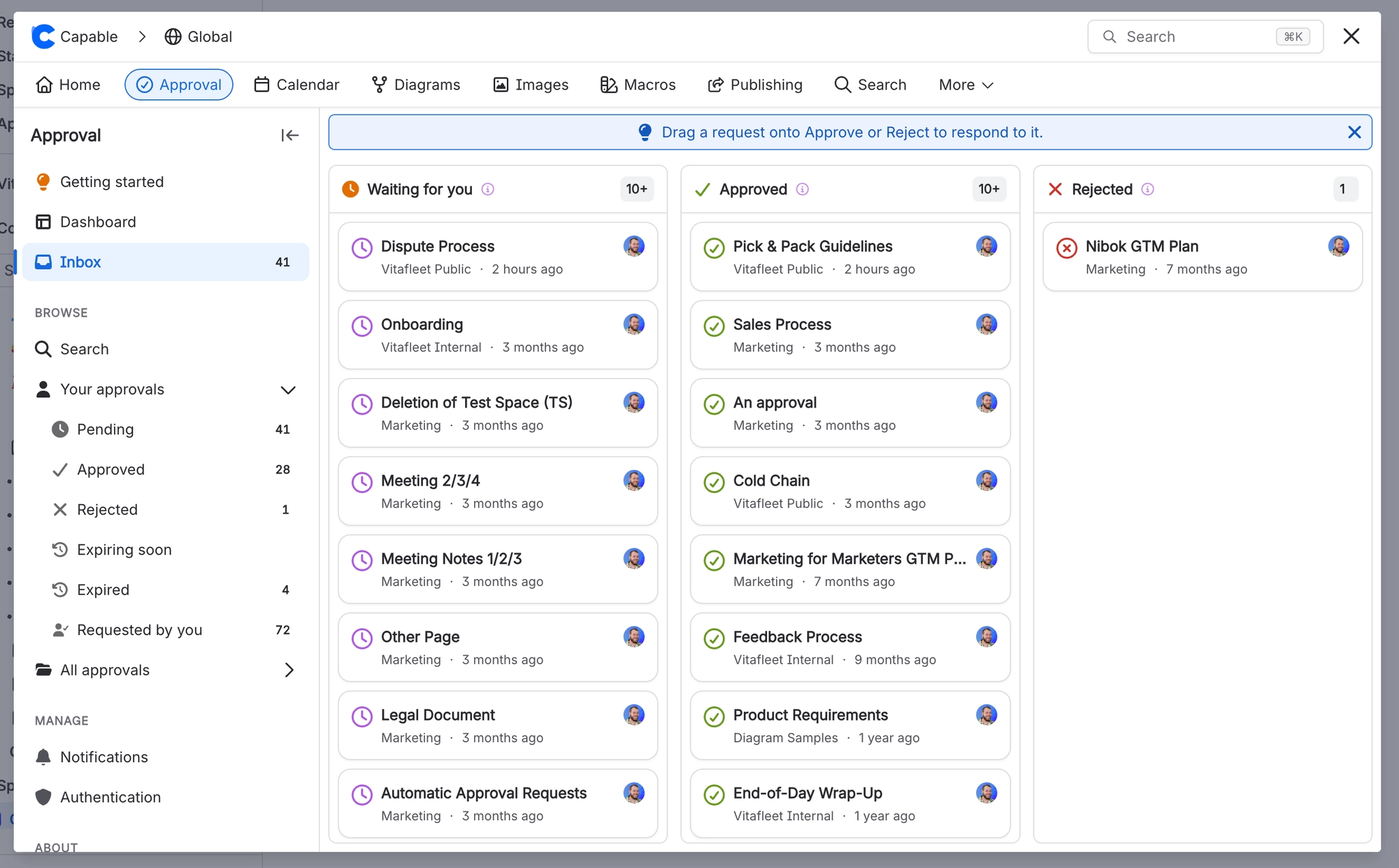Click avatar on Feedback Process card
Viewport: 1399px width, 868px height.
point(986,636)
